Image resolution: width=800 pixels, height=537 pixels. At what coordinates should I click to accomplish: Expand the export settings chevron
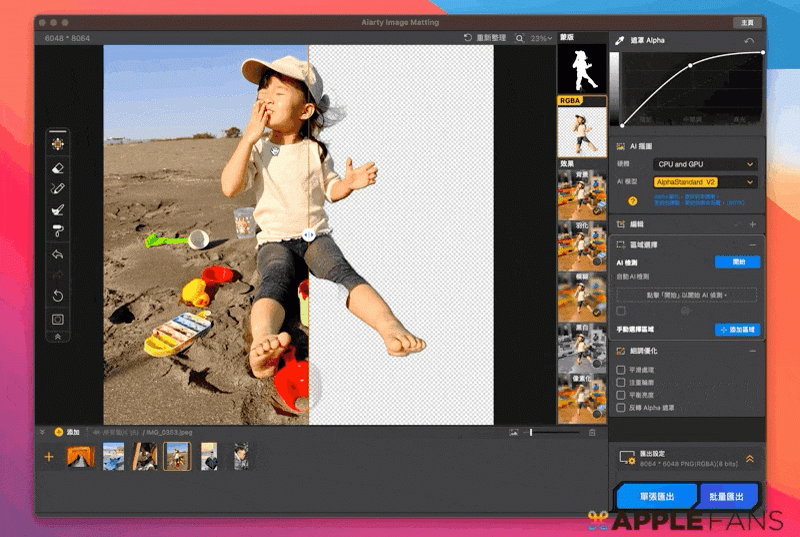point(749,458)
